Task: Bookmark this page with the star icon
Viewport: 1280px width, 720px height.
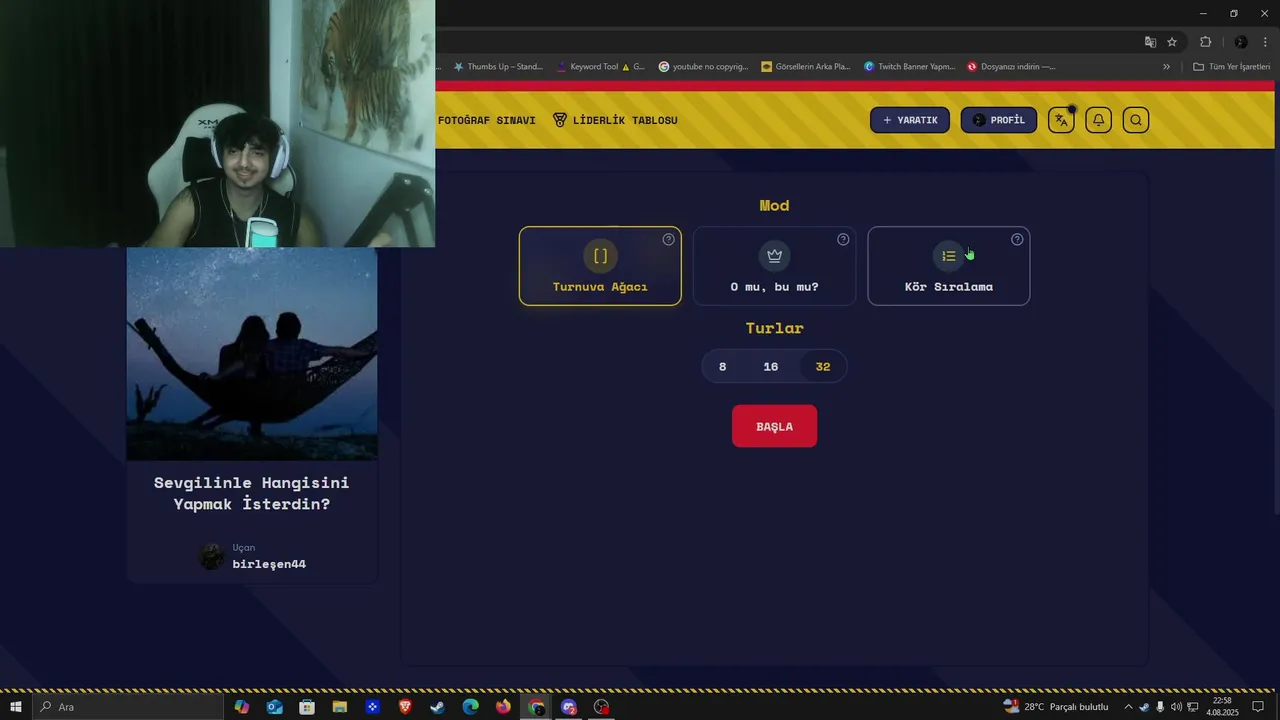Action: (1172, 42)
